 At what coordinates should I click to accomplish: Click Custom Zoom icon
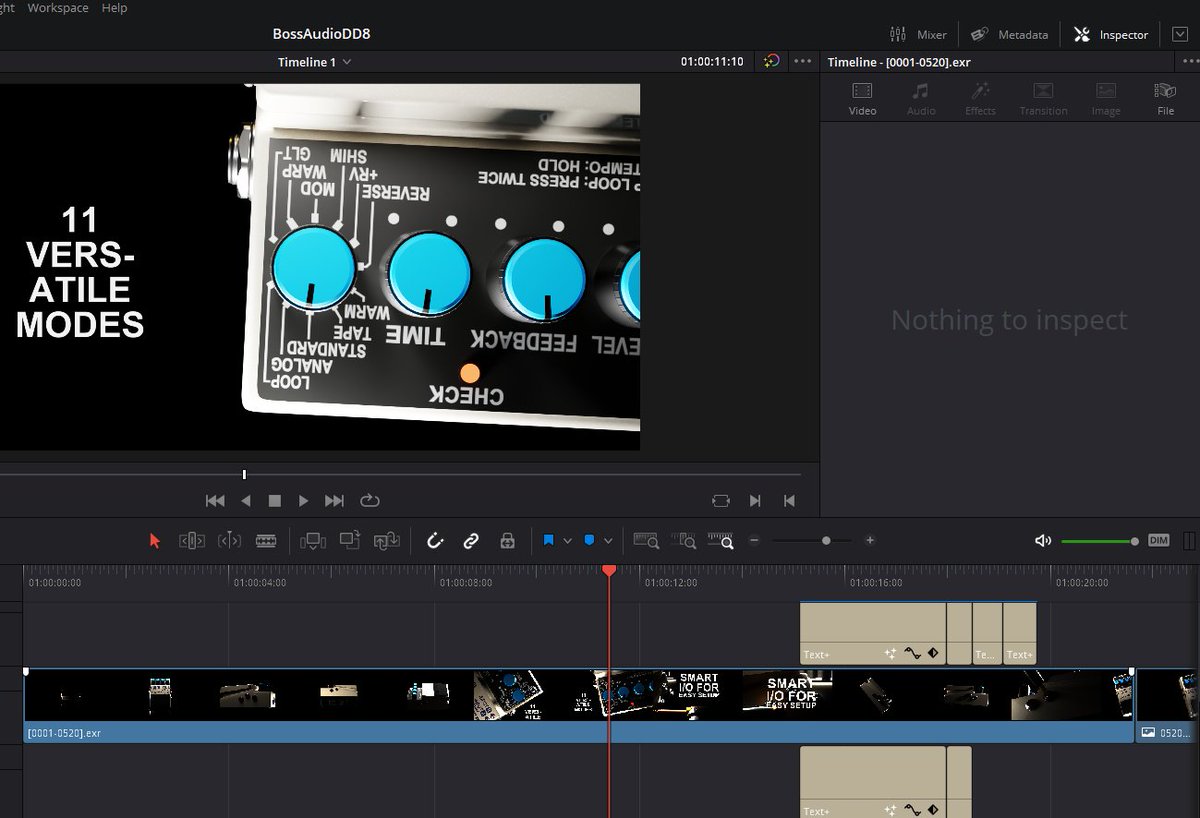coord(721,541)
